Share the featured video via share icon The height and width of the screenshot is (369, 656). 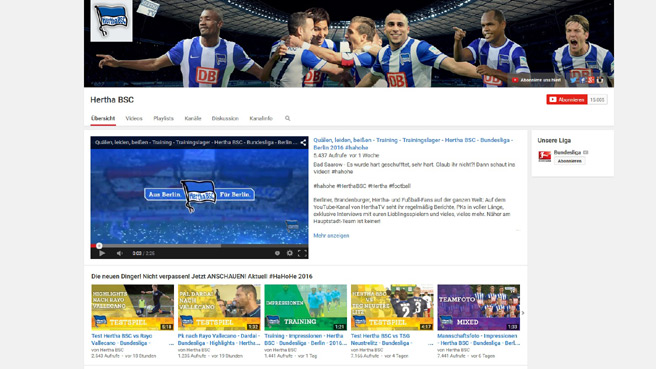(303, 143)
